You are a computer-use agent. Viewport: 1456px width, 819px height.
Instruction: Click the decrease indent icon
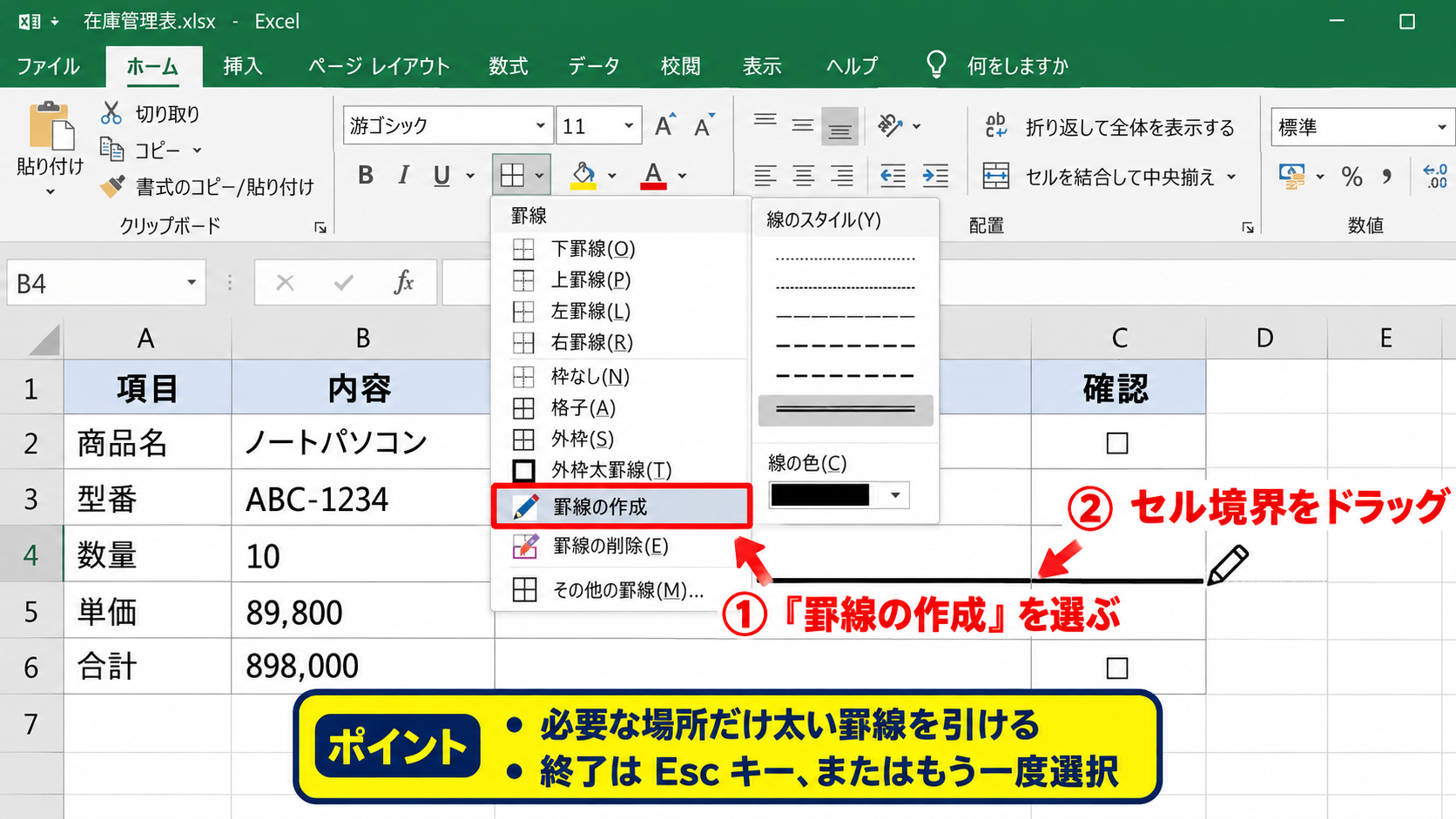[x=893, y=176]
